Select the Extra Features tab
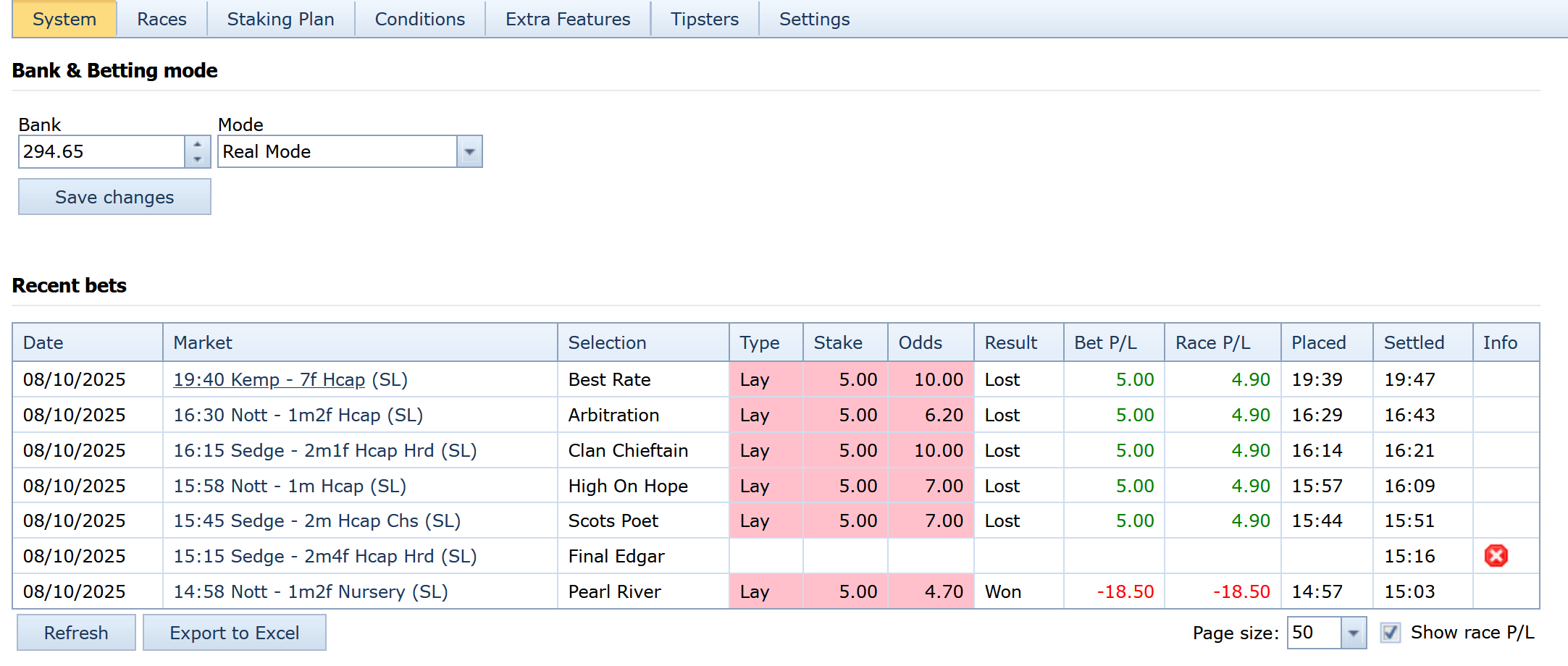This screenshot has width=1568, height=666. [x=567, y=20]
